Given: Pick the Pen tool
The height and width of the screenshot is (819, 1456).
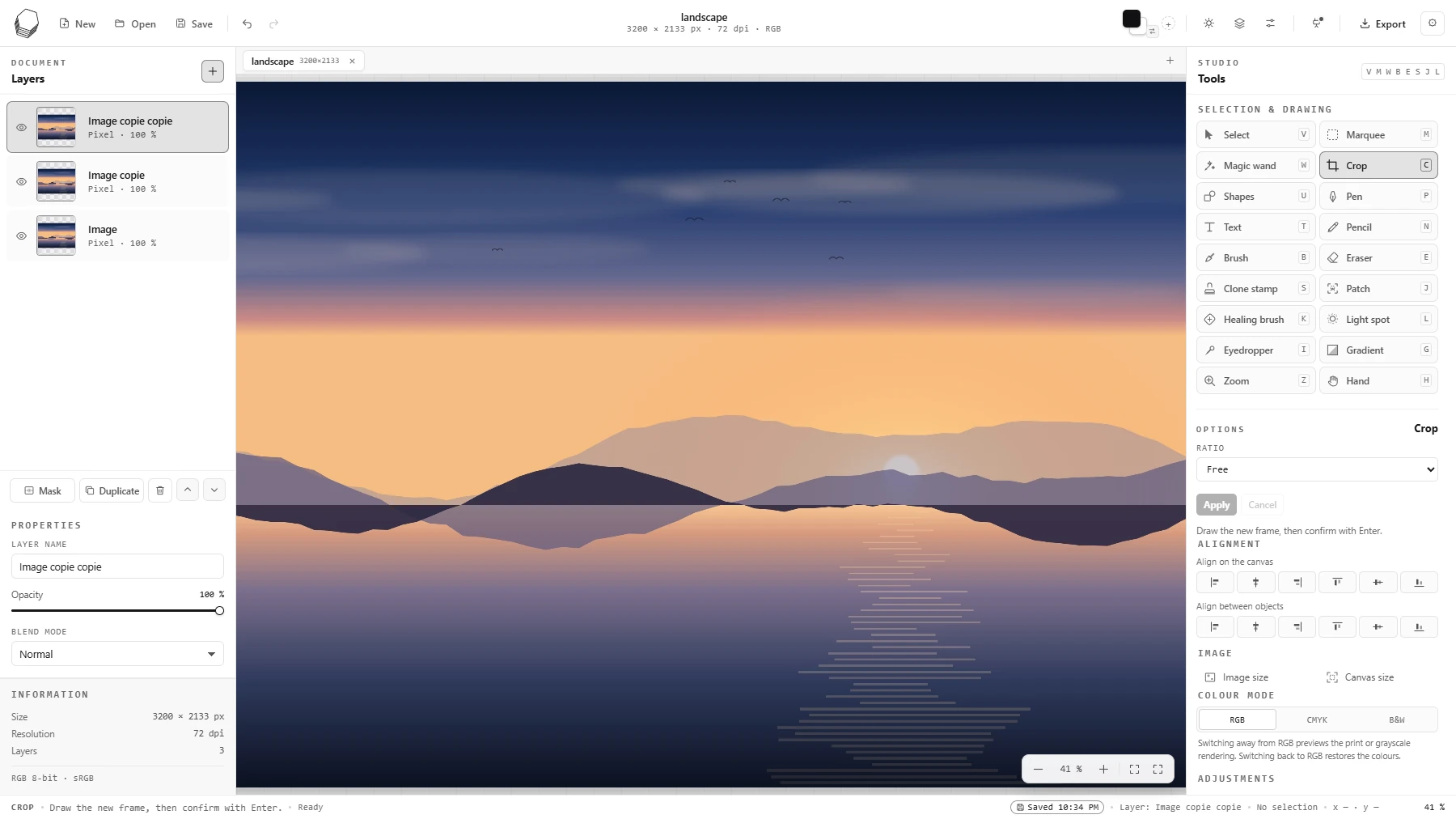Looking at the screenshot, I should (x=1378, y=197).
